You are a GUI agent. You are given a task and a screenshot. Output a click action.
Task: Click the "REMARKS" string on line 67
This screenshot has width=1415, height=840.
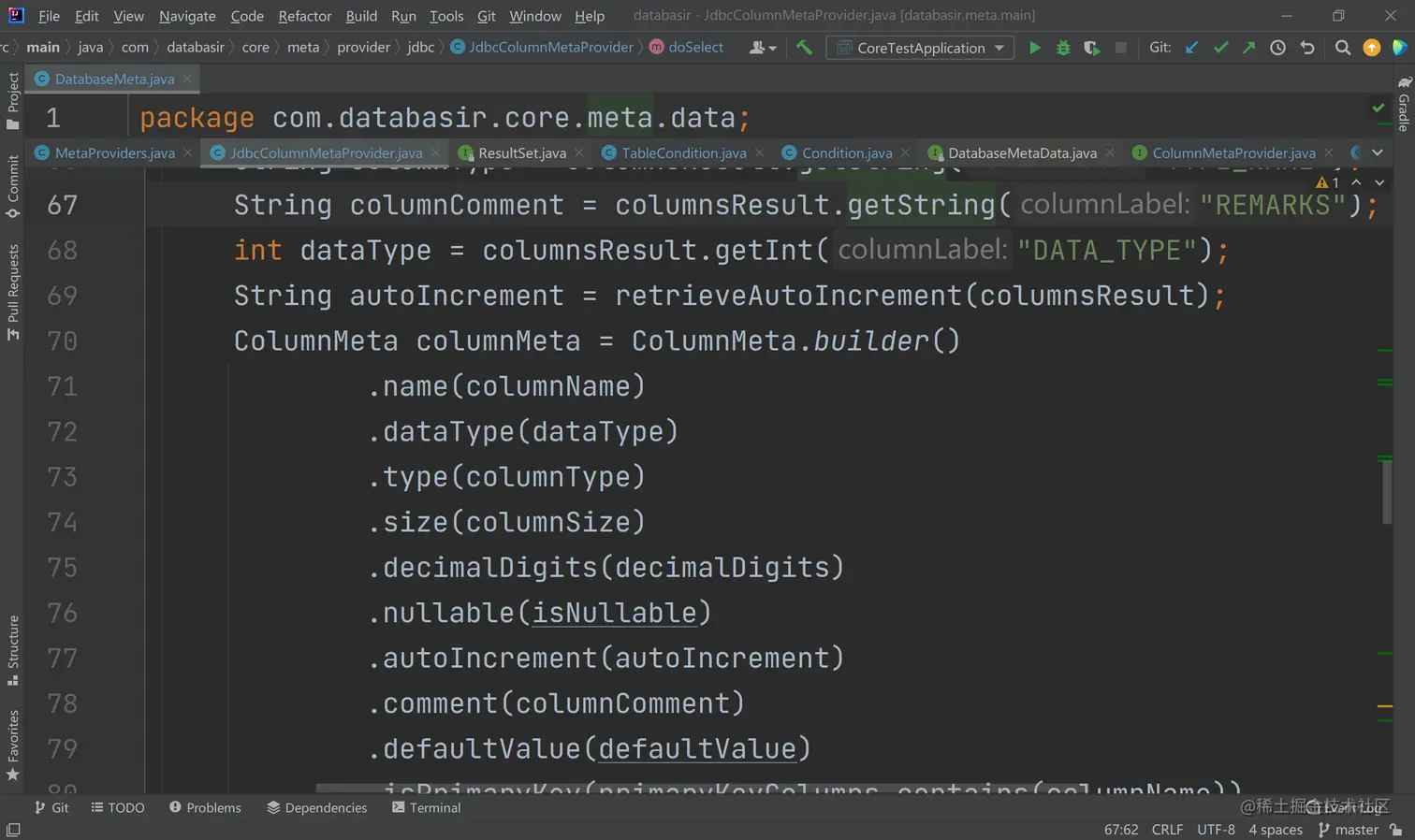pyautogui.click(x=1273, y=206)
